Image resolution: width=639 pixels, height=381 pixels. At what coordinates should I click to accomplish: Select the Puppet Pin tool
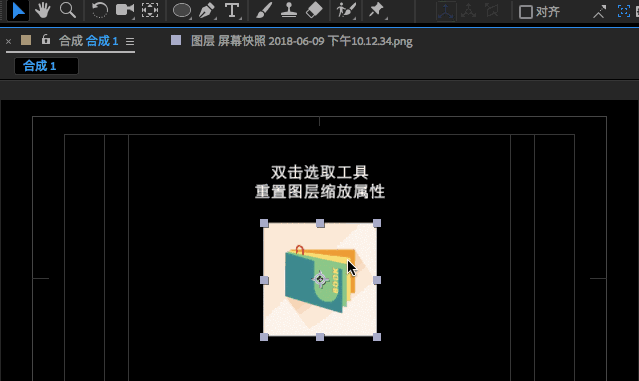click(x=377, y=11)
